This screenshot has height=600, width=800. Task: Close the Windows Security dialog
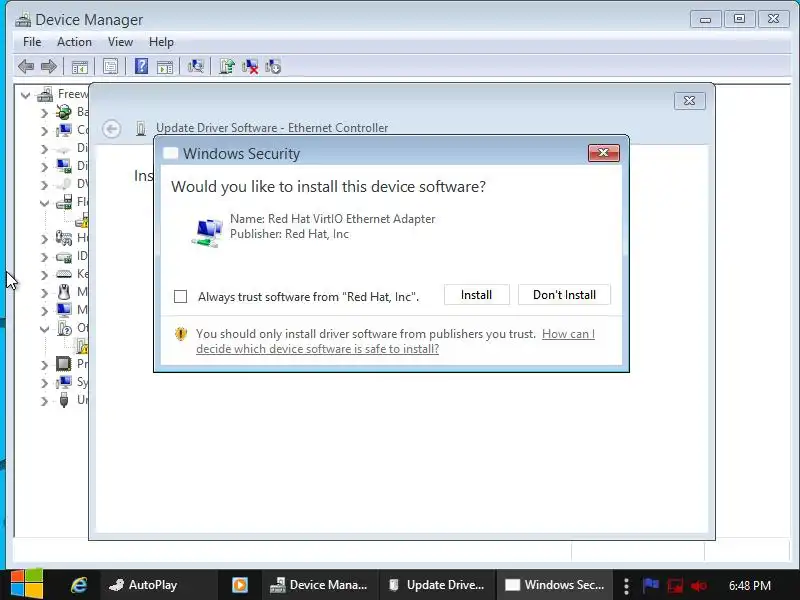pyautogui.click(x=604, y=153)
